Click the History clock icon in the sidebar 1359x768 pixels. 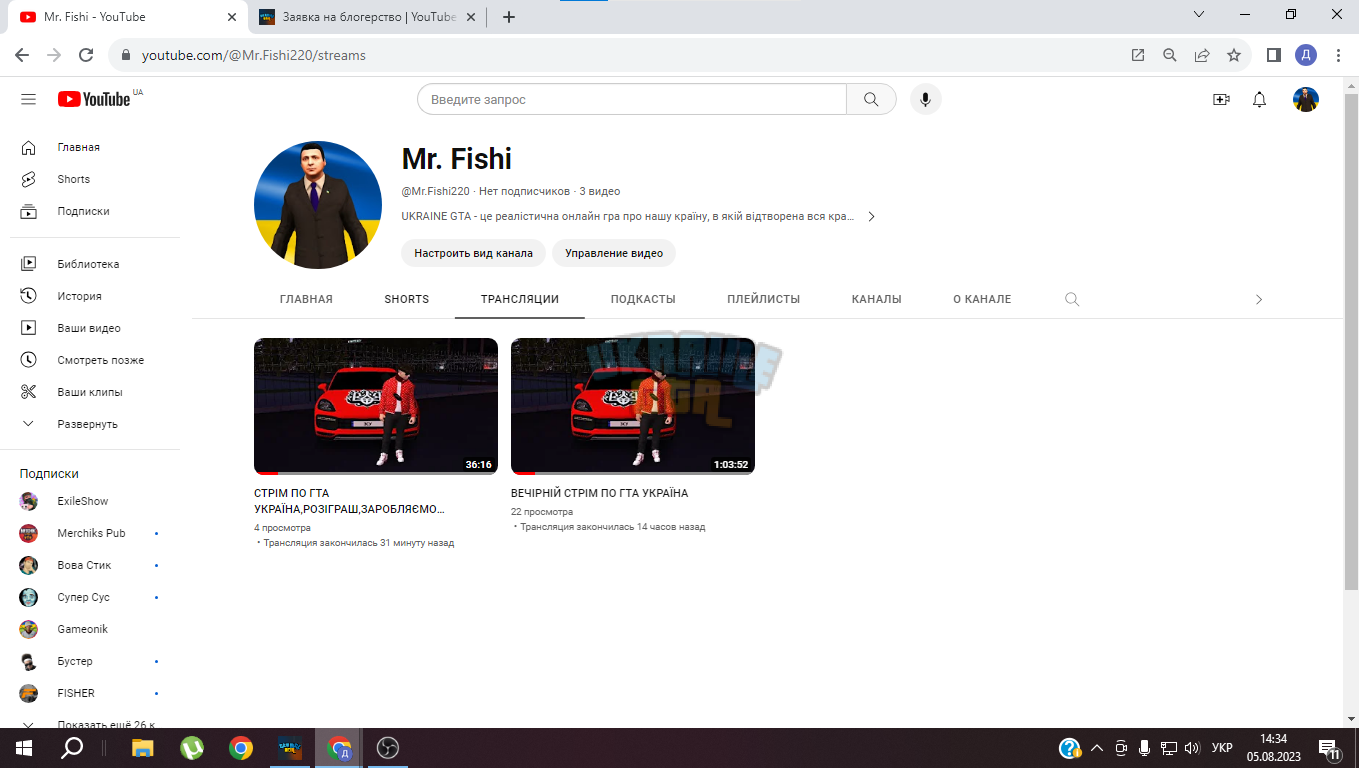[x=29, y=296]
